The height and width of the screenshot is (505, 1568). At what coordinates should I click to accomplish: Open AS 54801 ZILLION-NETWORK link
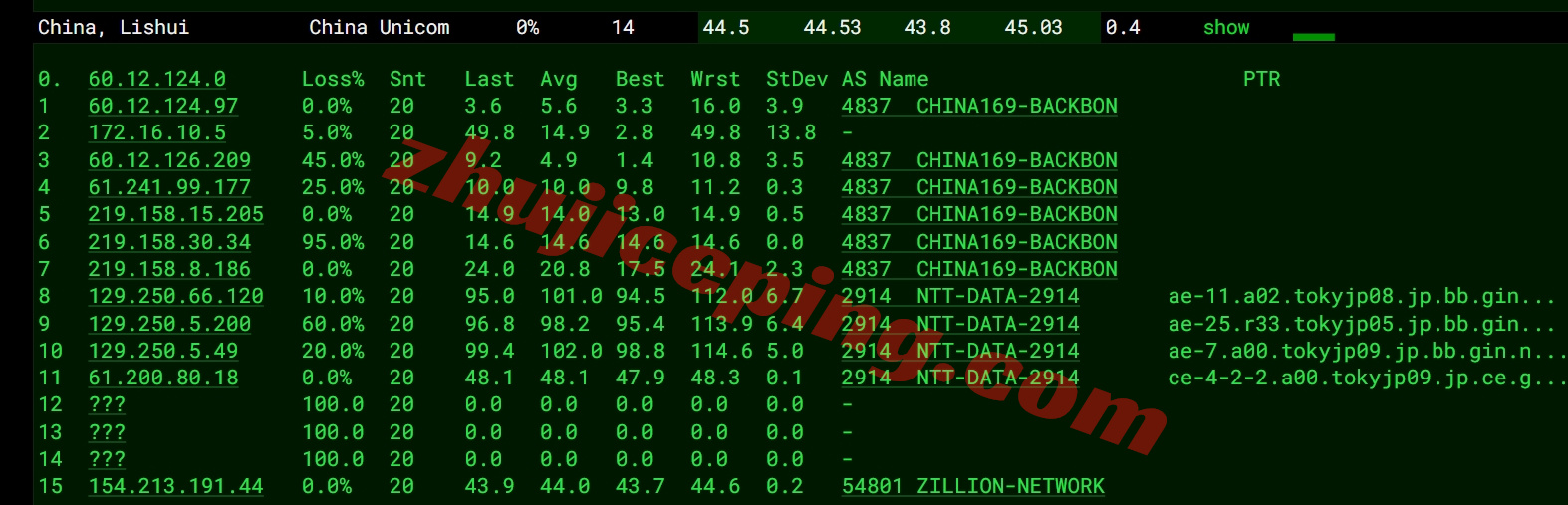[x=973, y=486]
